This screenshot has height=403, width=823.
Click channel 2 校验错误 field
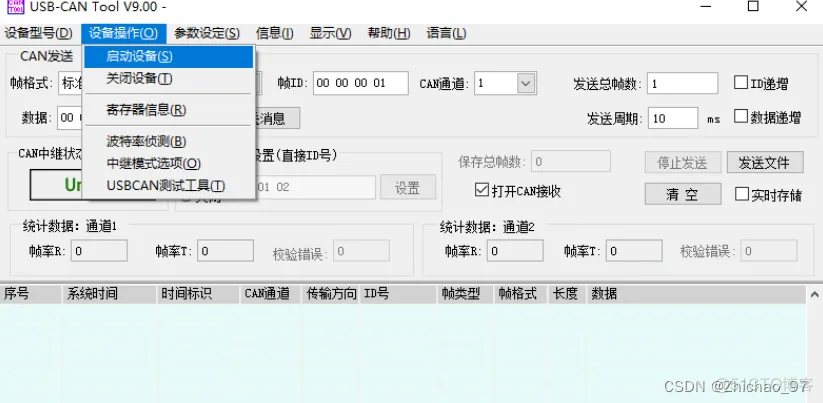769,251
